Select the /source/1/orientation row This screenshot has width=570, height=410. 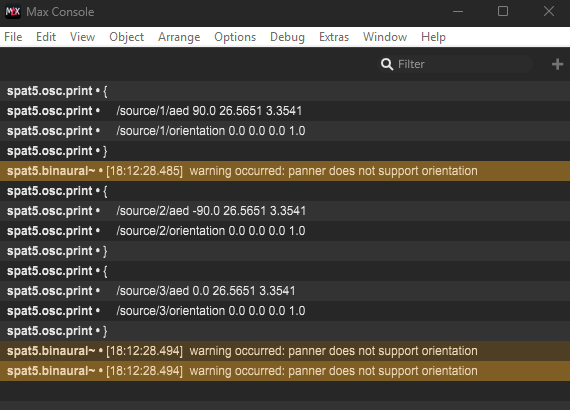click(x=285, y=131)
